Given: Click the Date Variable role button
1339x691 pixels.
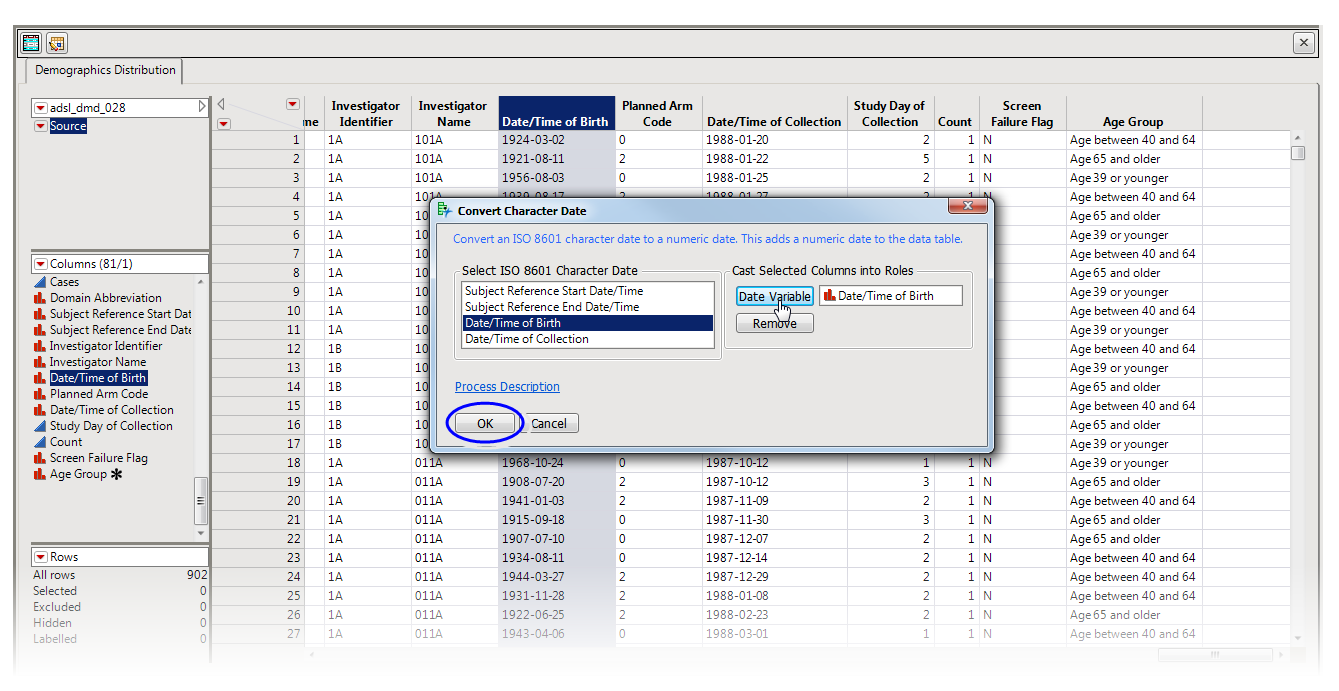Looking at the screenshot, I should [x=774, y=296].
